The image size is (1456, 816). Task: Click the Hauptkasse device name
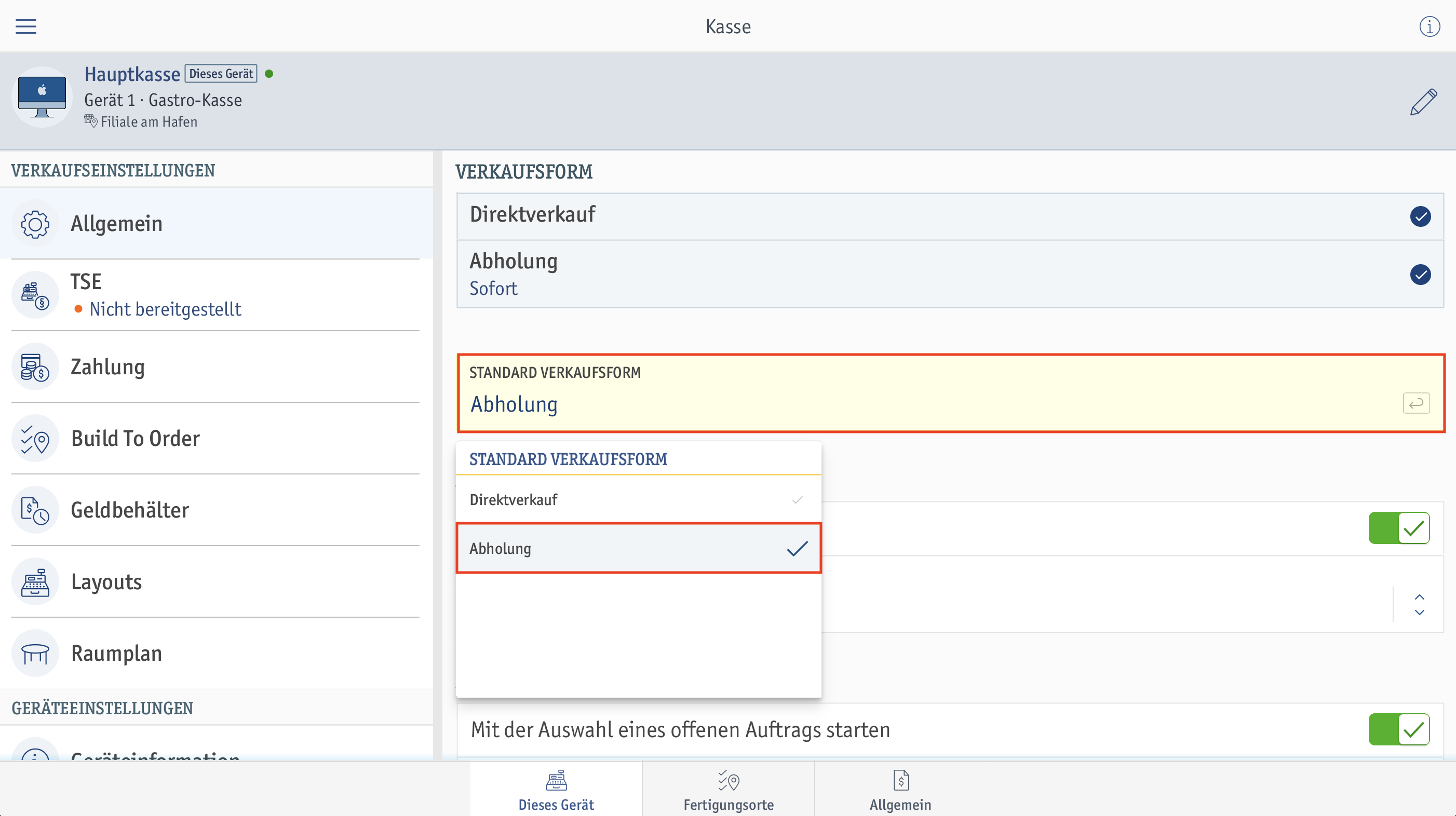pyautogui.click(x=132, y=74)
